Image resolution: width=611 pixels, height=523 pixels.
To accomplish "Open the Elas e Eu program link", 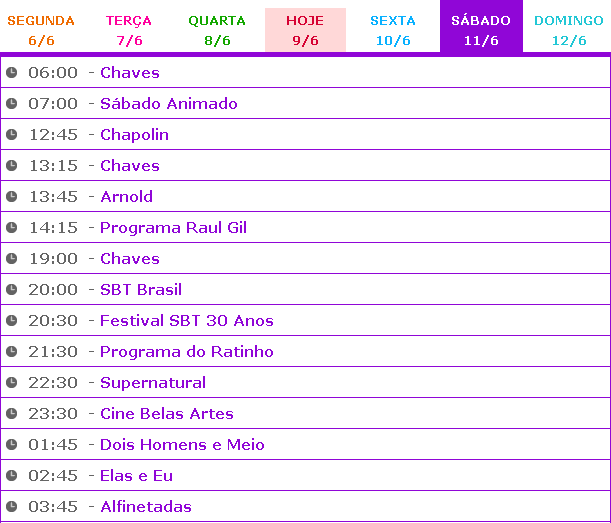I will click(x=136, y=476).
